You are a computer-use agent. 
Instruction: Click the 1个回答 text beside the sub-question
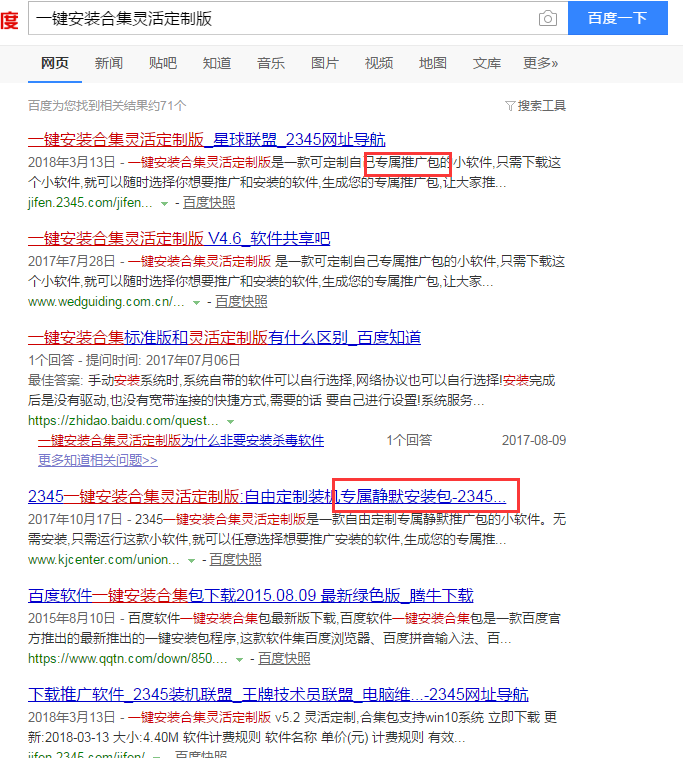[409, 440]
